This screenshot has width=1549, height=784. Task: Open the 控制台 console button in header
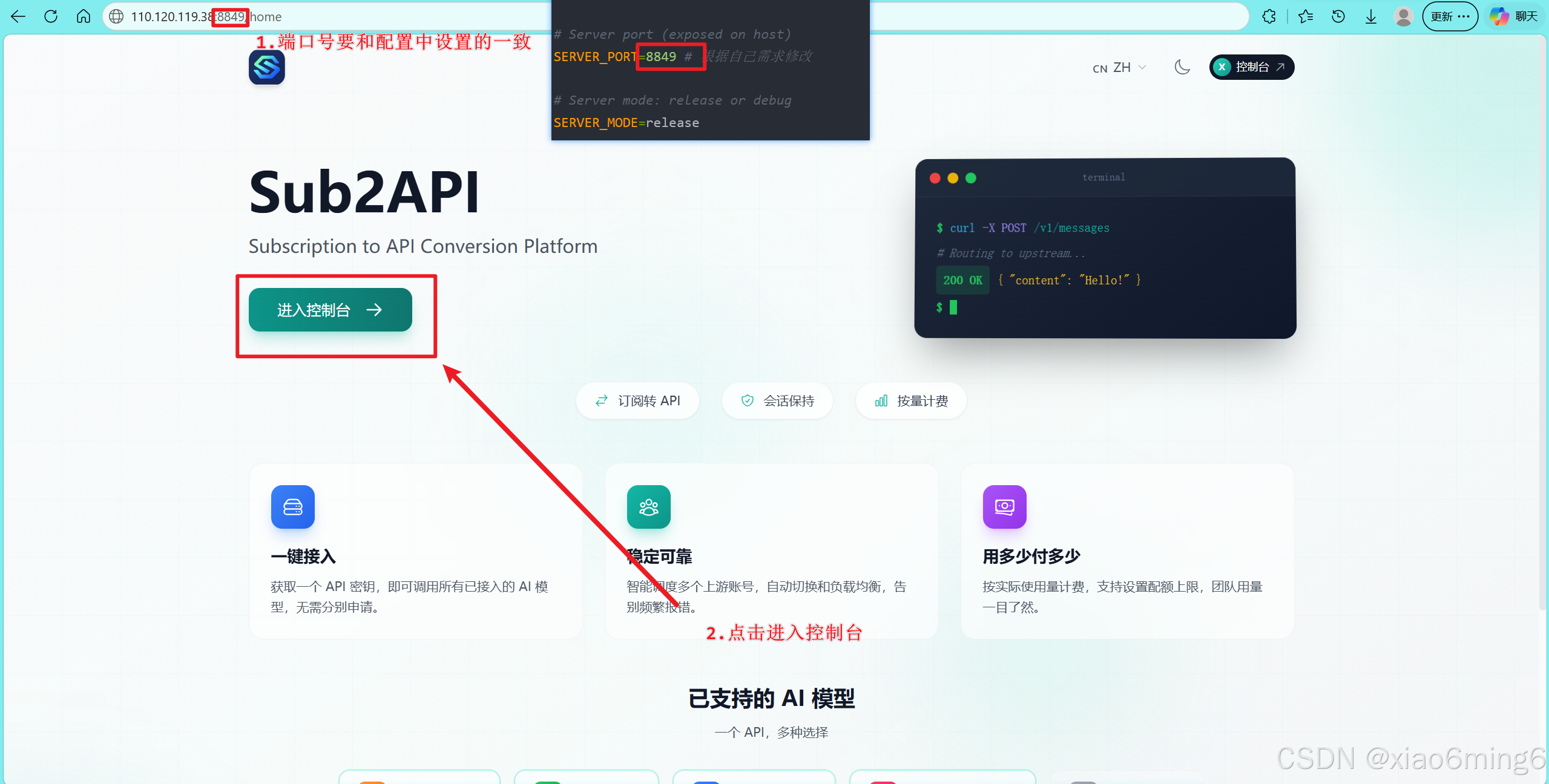pyautogui.click(x=1252, y=67)
